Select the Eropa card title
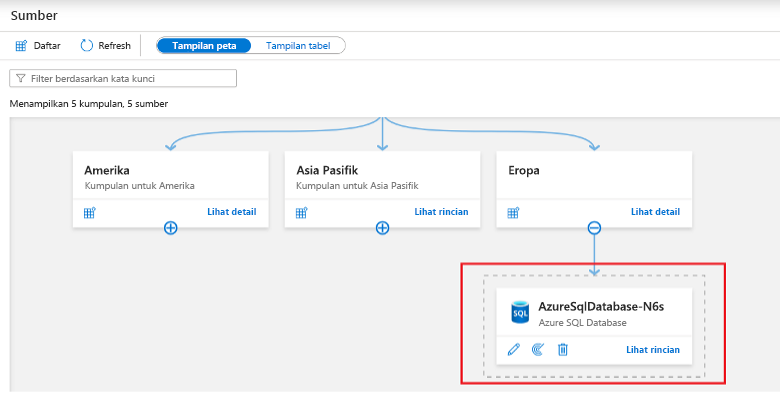Viewport: 780px width, 393px height. point(524,171)
